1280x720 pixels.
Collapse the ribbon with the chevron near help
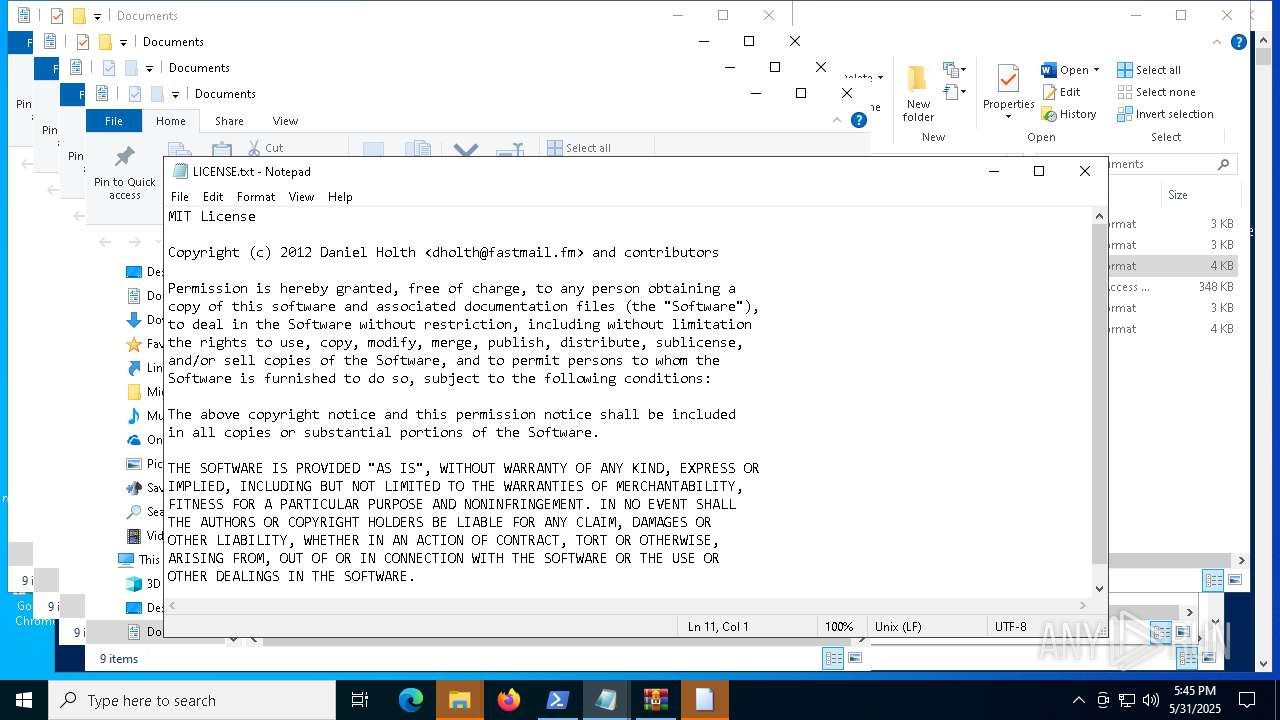click(x=837, y=120)
